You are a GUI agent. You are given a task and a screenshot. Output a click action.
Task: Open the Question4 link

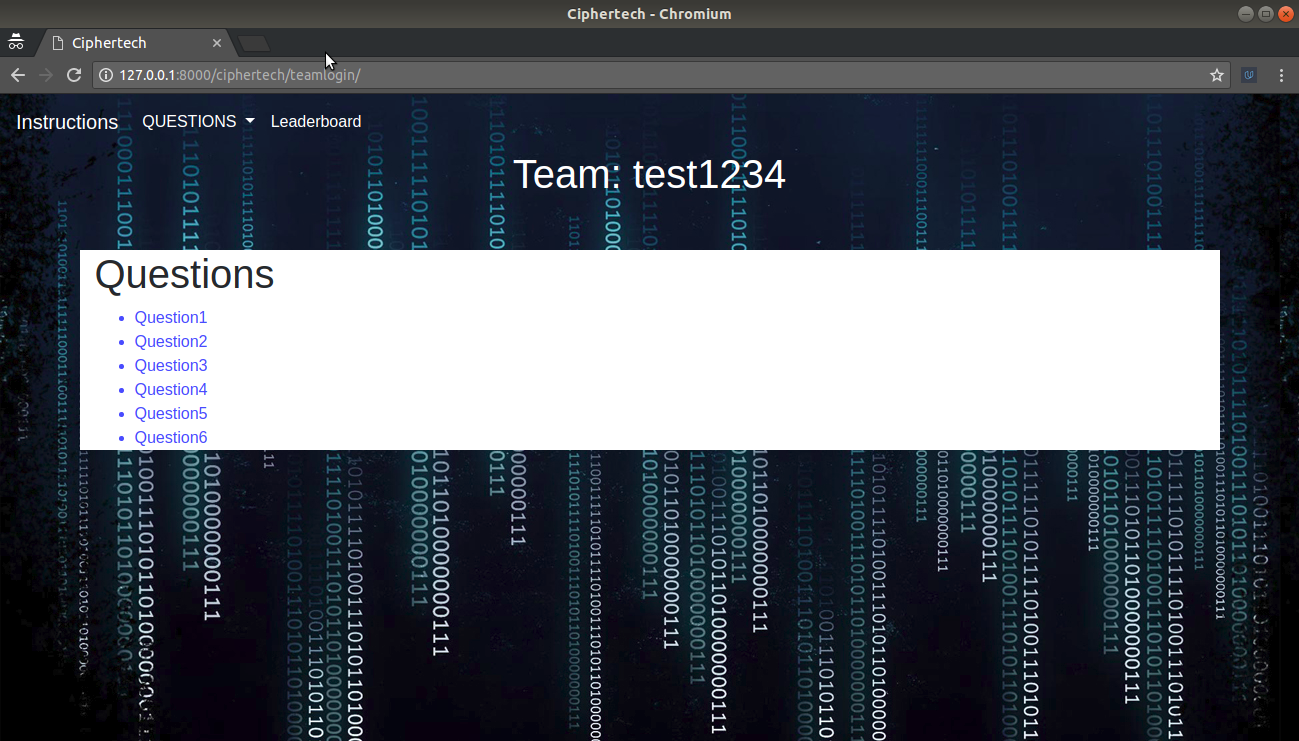pos(171,389)
